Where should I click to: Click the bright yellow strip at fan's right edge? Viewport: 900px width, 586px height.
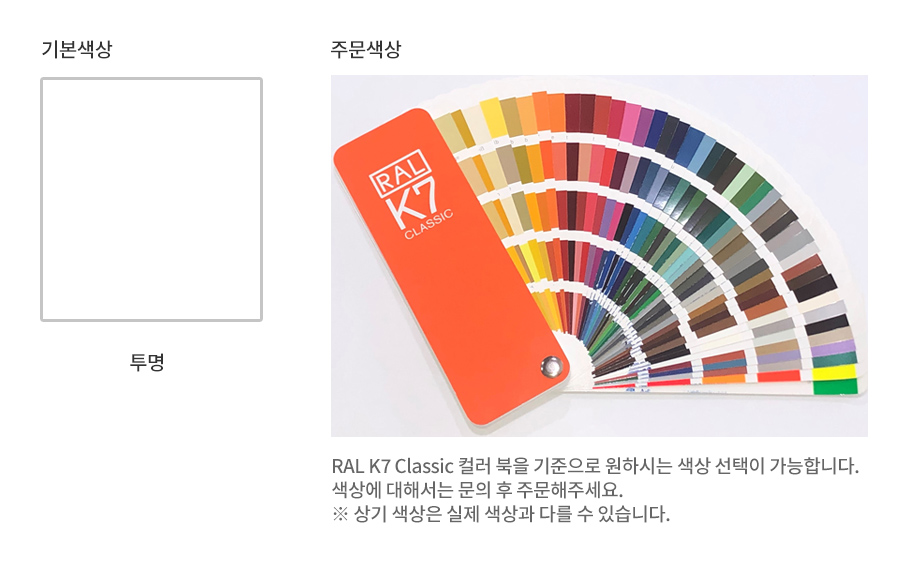[835, 374]
